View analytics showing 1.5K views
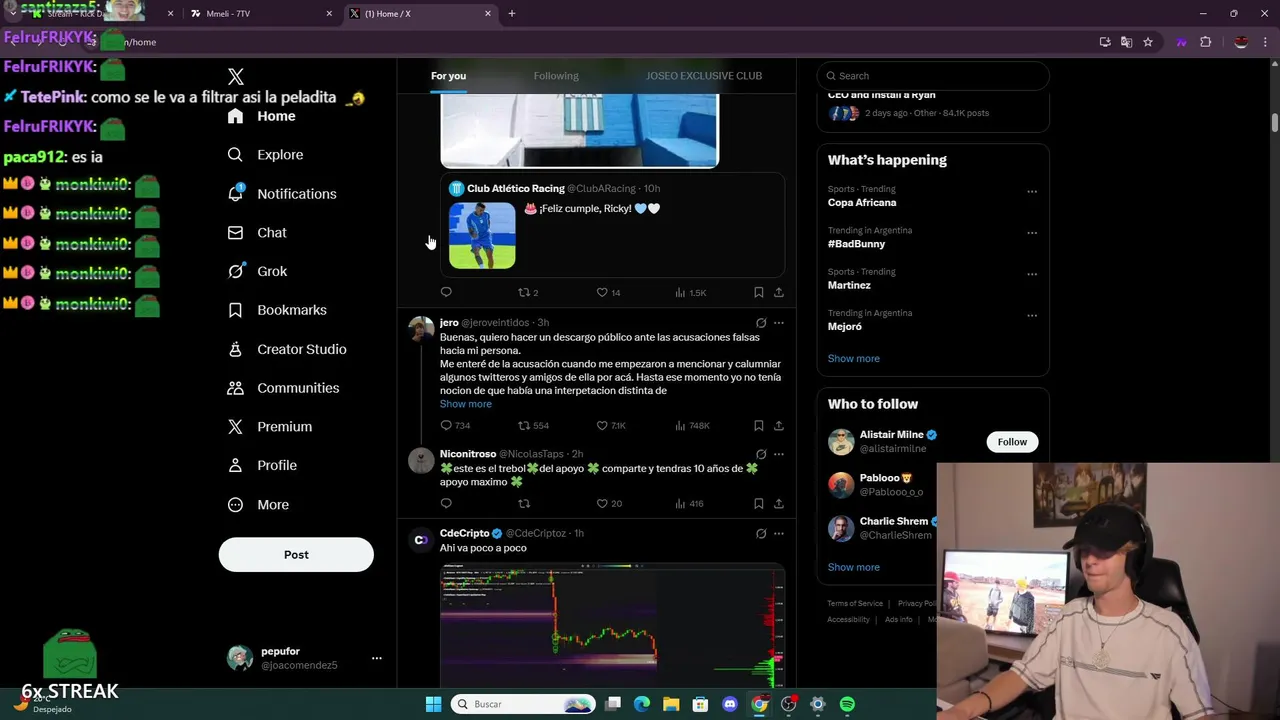This screenshot has height=720, width=1280. tap(690, 292)
